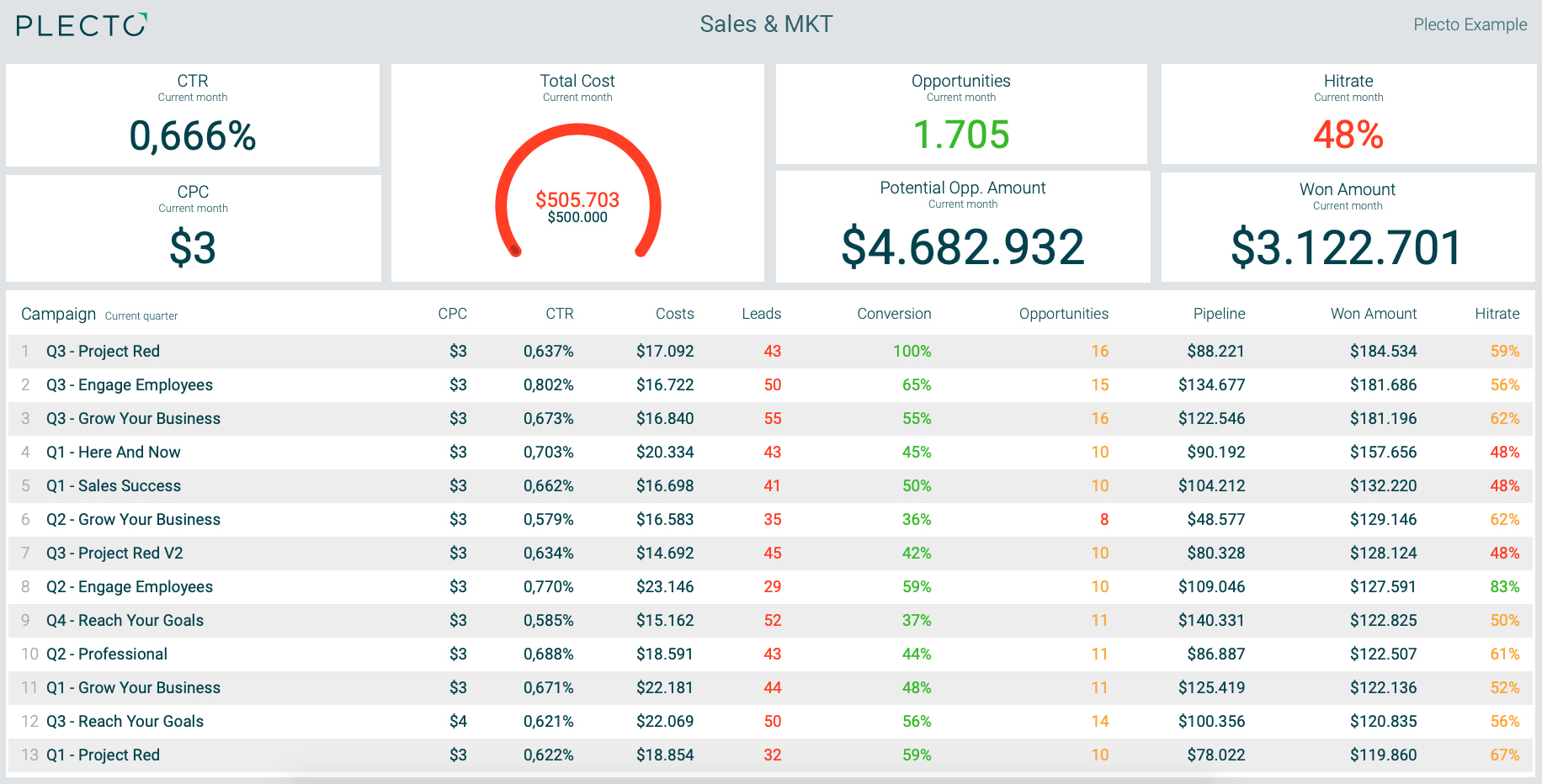Select the Q3 - Engage Employees row
This screenshot has height=784, width=1542.
pos(770,385)
